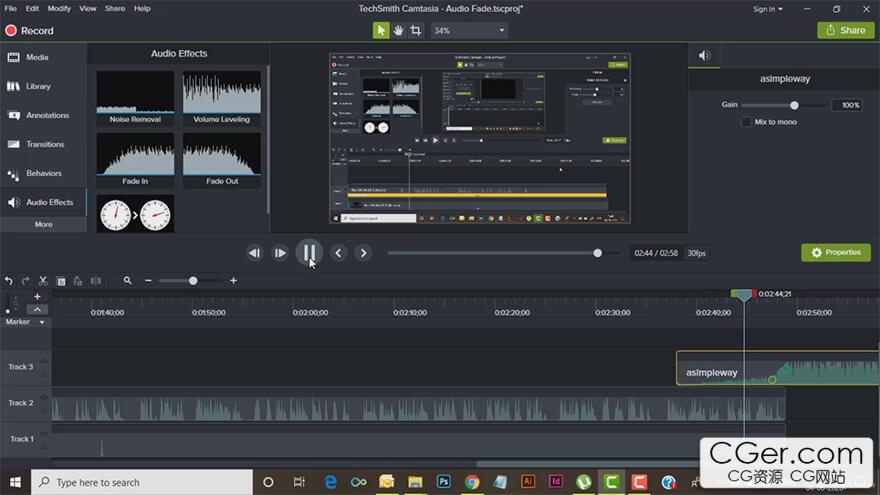Open the audio properties speaker tab
The image size is (880, 495).
704,56
